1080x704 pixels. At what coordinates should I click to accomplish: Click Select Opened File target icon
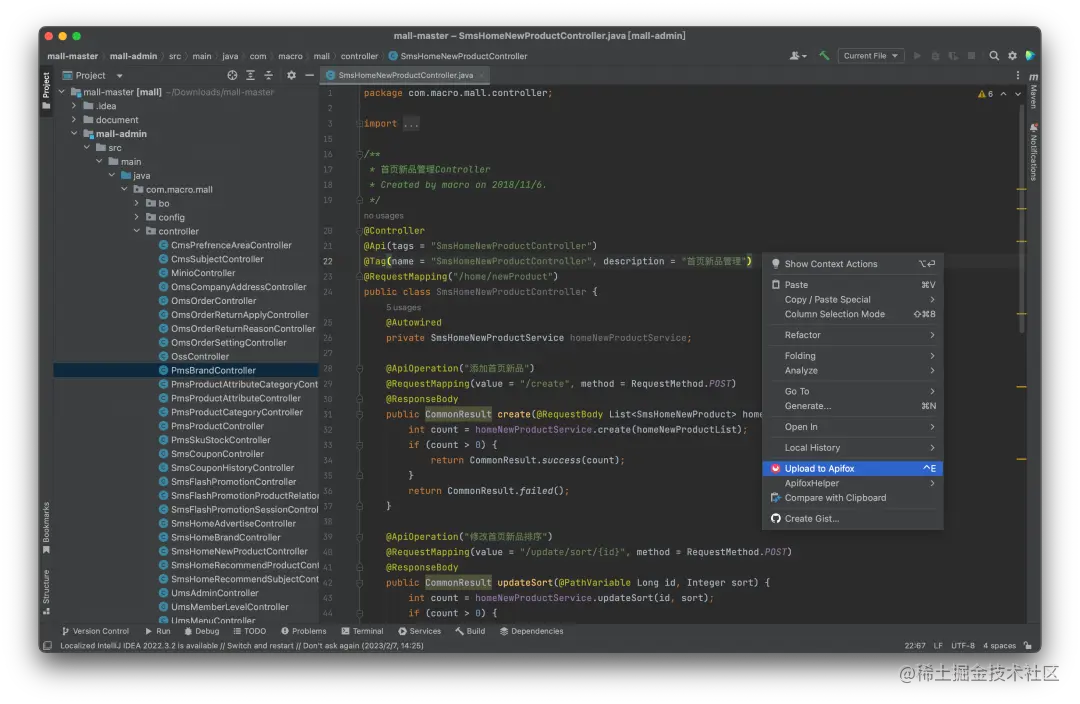coord(232,75)
